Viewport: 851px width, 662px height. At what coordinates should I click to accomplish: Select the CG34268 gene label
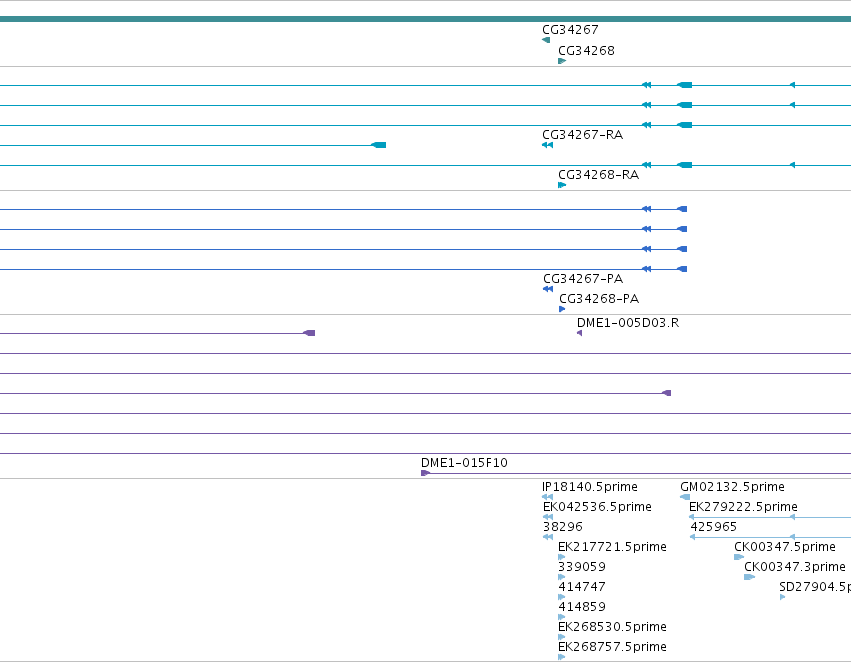tap(586, 51)
